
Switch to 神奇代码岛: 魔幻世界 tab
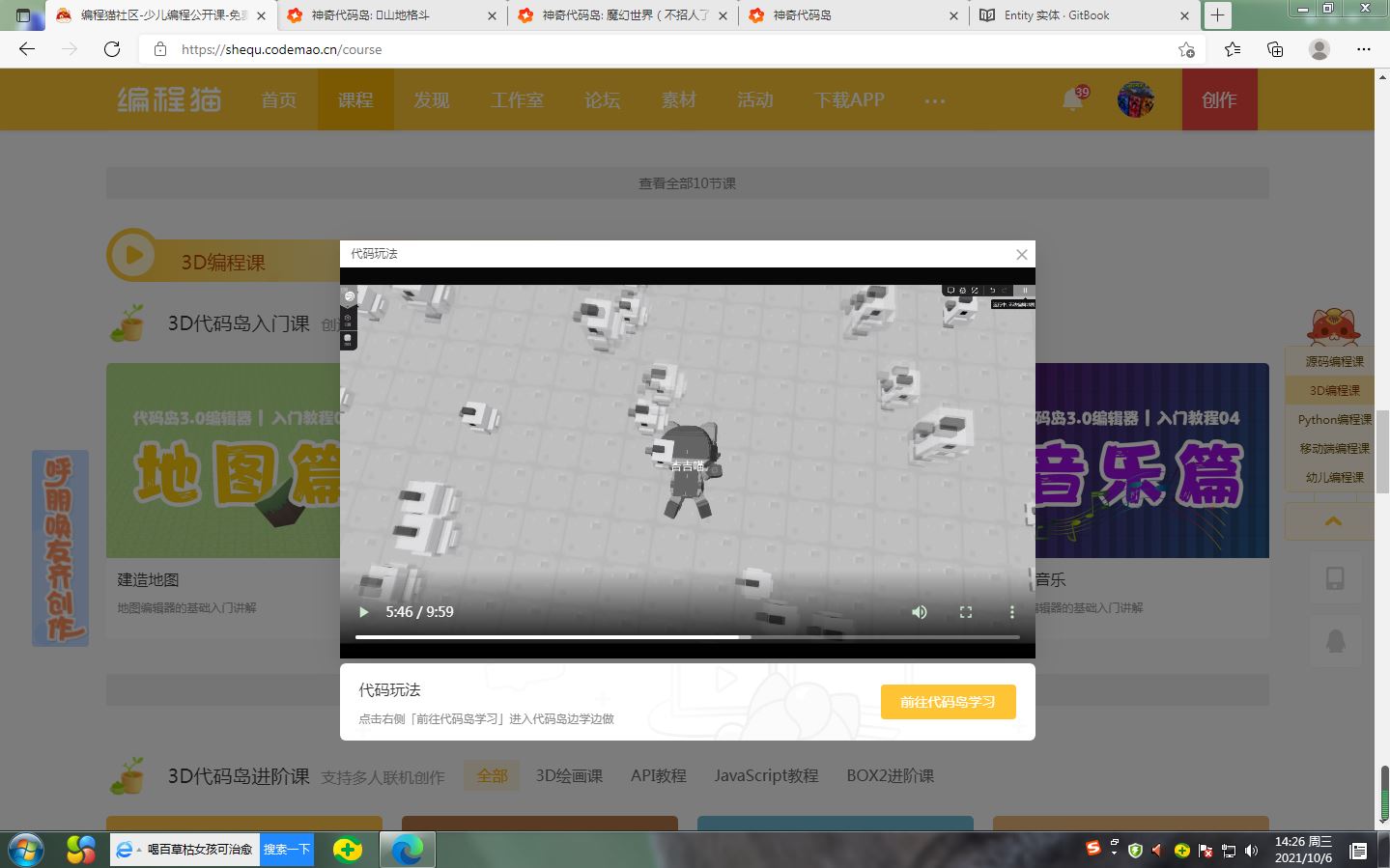point(622,15)
